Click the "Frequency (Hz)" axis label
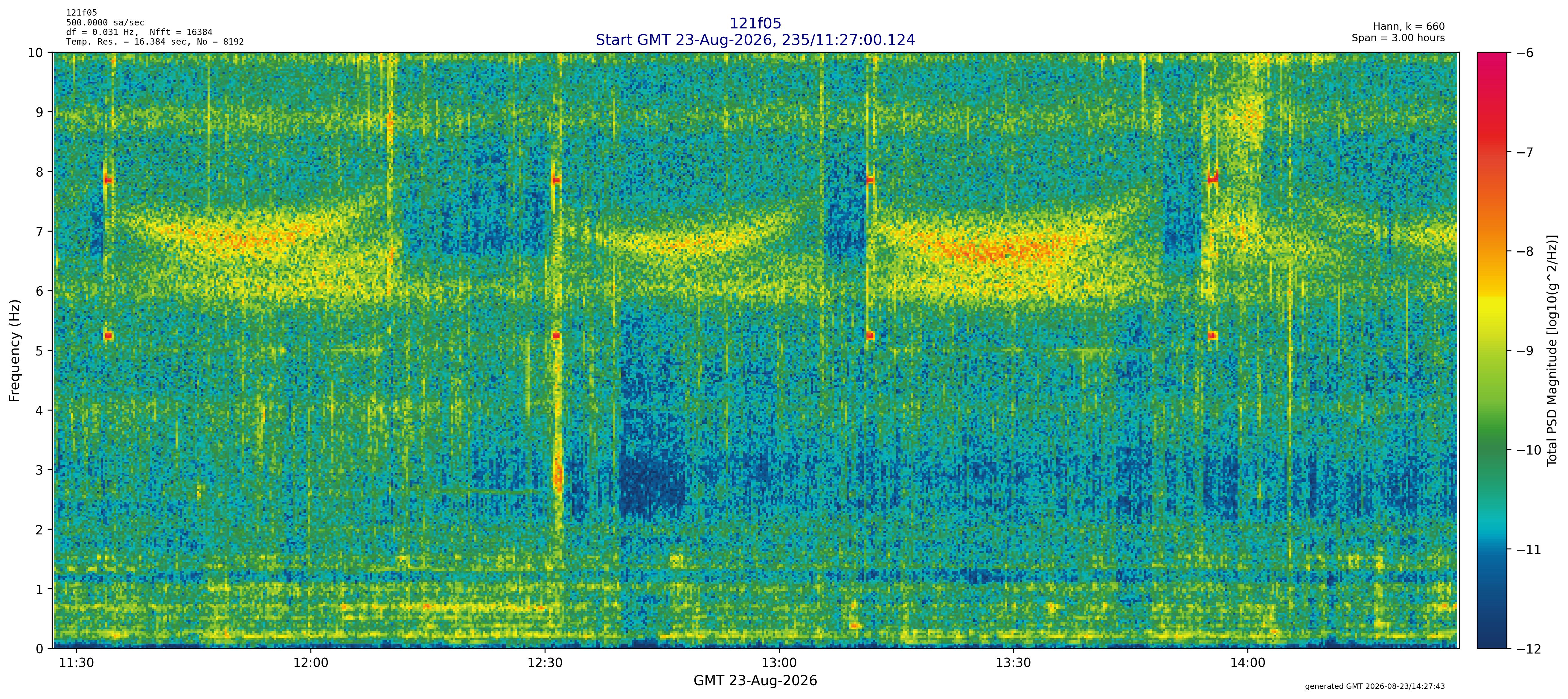 (15, 350)
